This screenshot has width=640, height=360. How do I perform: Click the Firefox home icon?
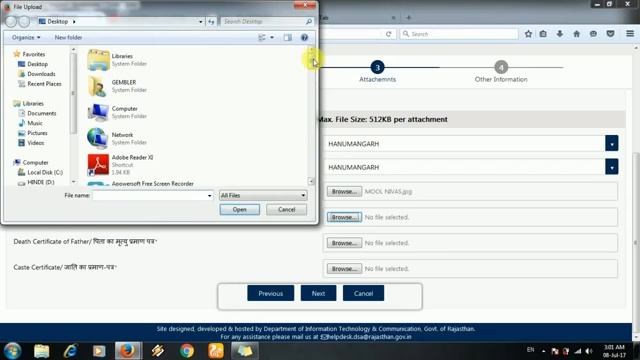(x=576, y=34)
